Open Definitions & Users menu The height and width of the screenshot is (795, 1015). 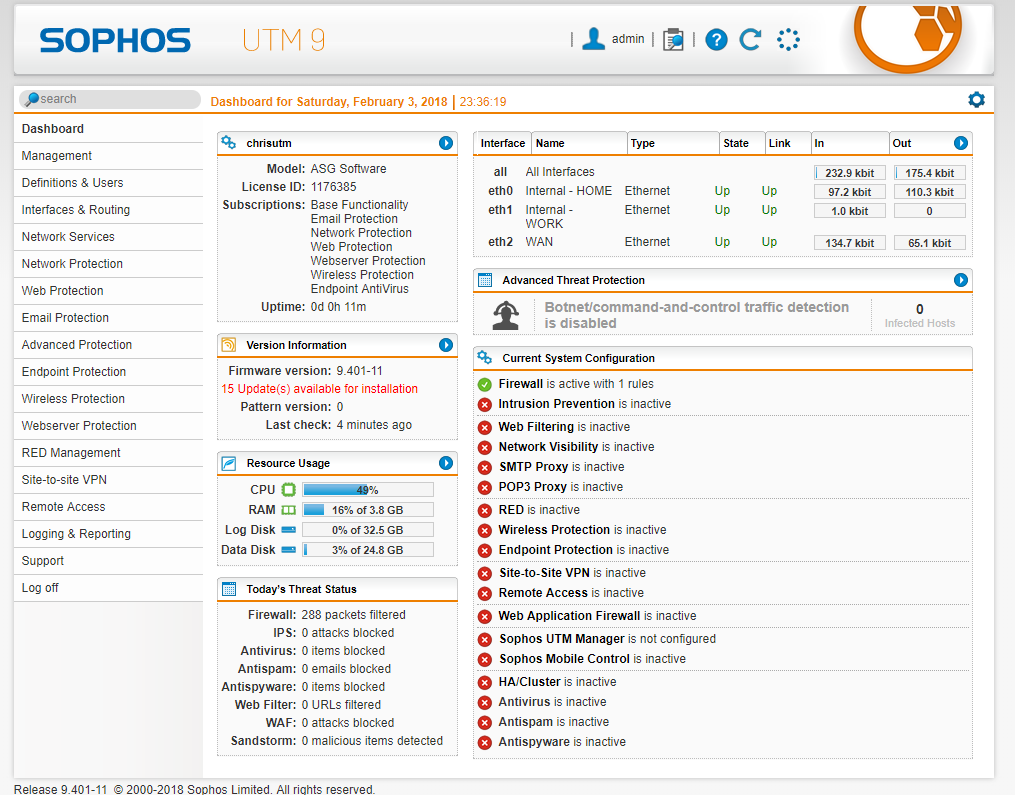point(108,183)
